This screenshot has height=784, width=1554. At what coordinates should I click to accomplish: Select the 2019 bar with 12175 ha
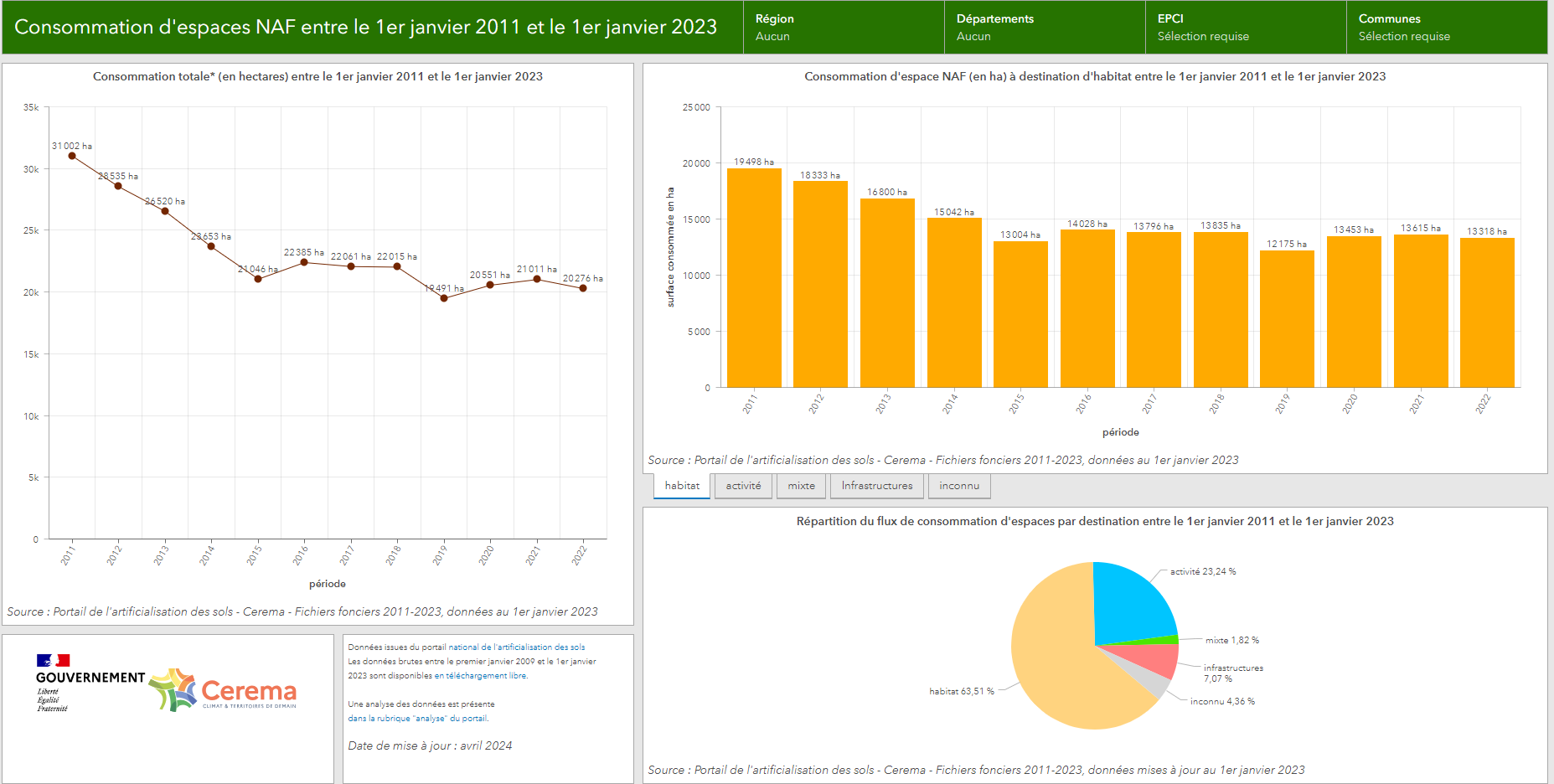[x=1287, y=318]
